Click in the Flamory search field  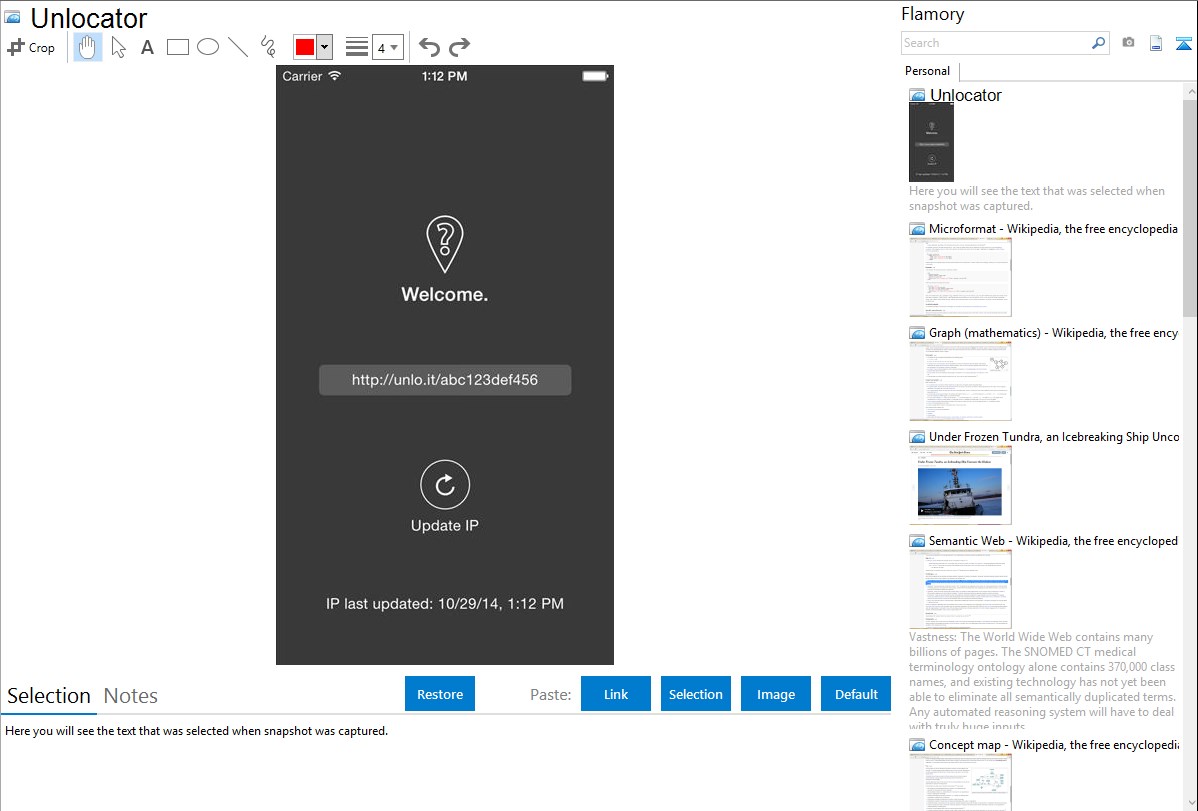click(x=995, y=43)
